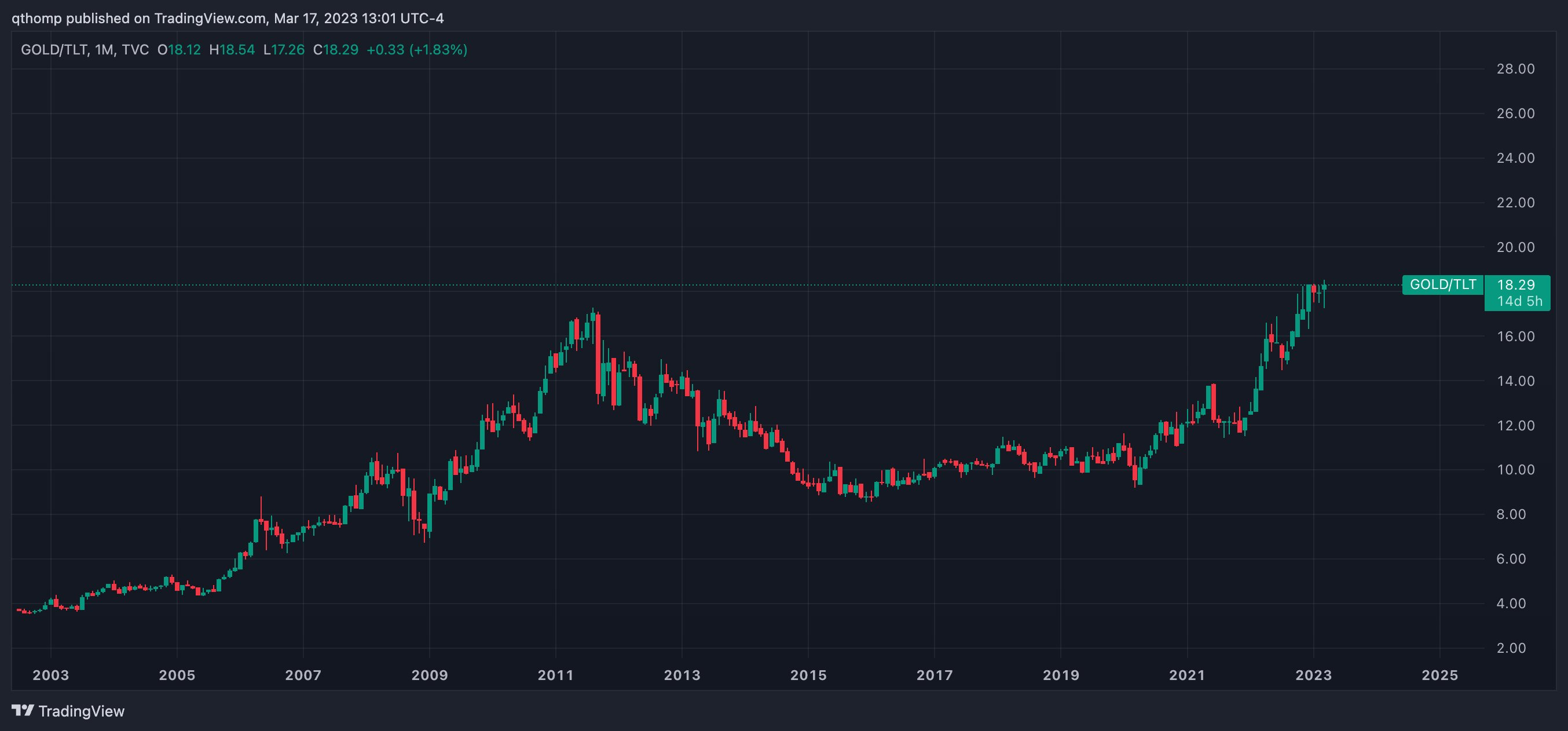1568x731 pixels.
Task: Click the change value +0.33 (+1.83%)
Action: point(417,50)
